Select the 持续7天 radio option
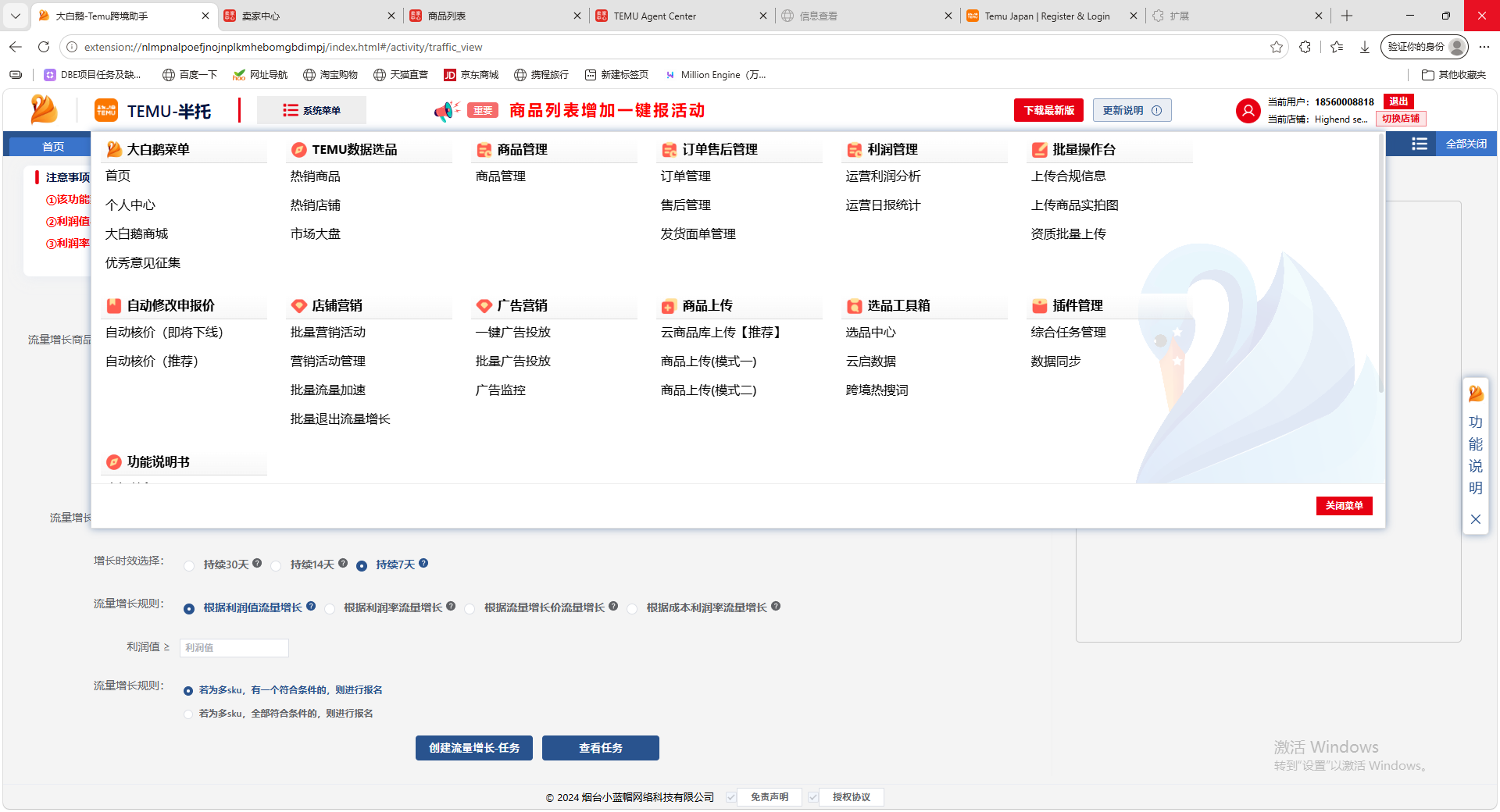 coord(362,566)
